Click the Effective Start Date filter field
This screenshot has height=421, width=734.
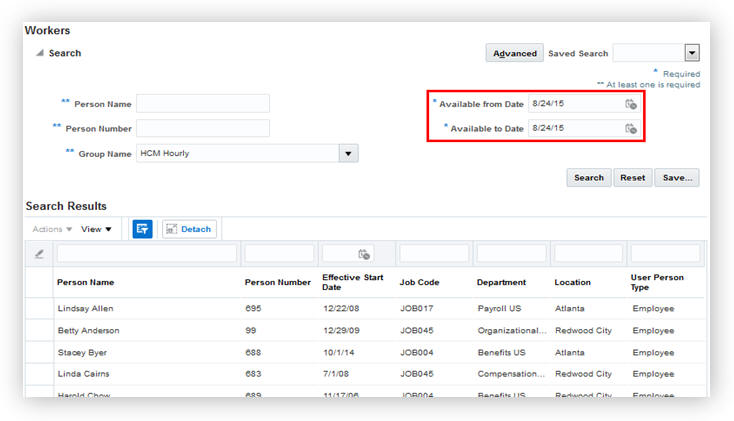339,254
